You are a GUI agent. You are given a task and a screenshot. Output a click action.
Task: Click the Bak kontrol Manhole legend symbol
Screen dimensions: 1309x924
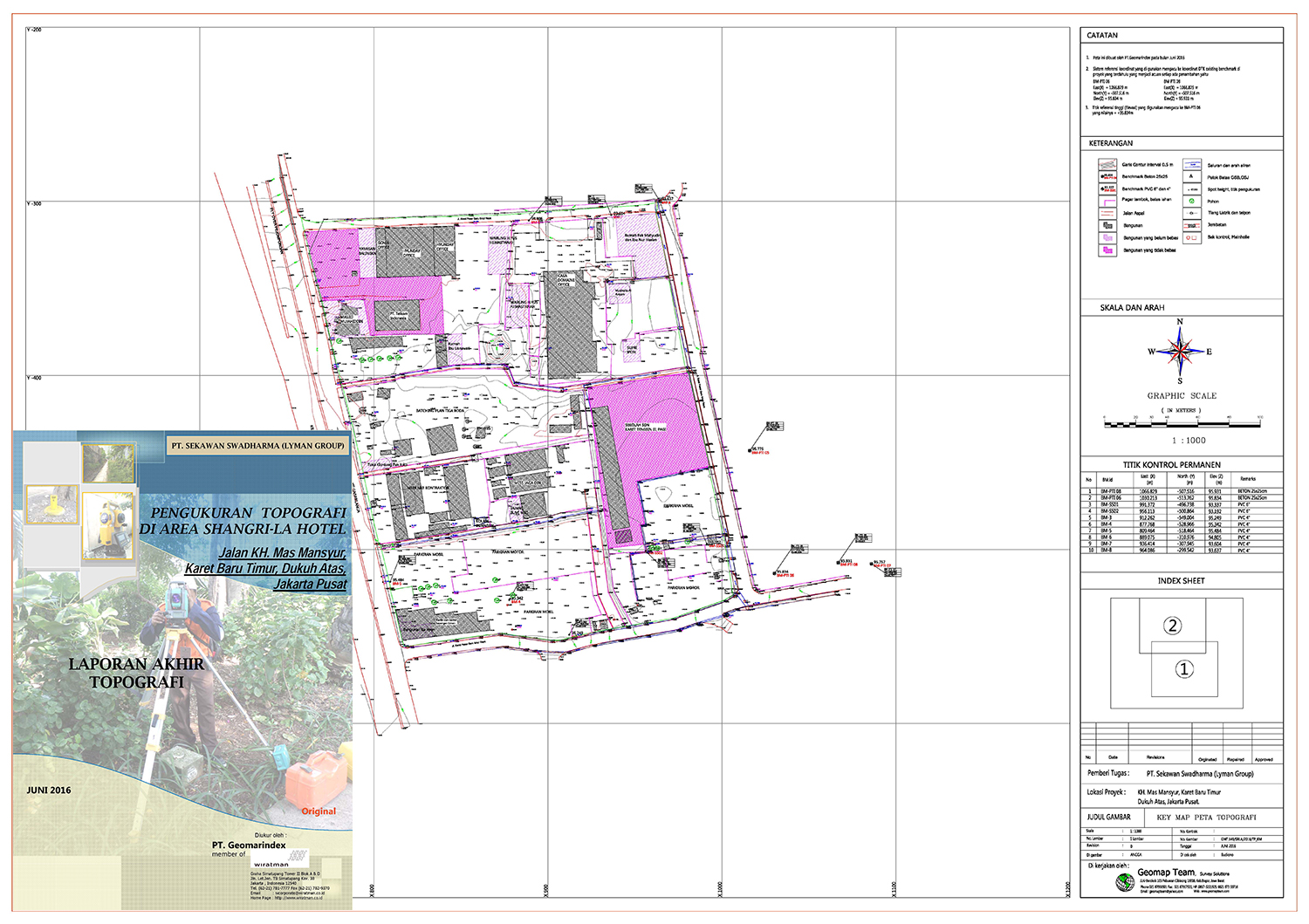coord(1192,237)
